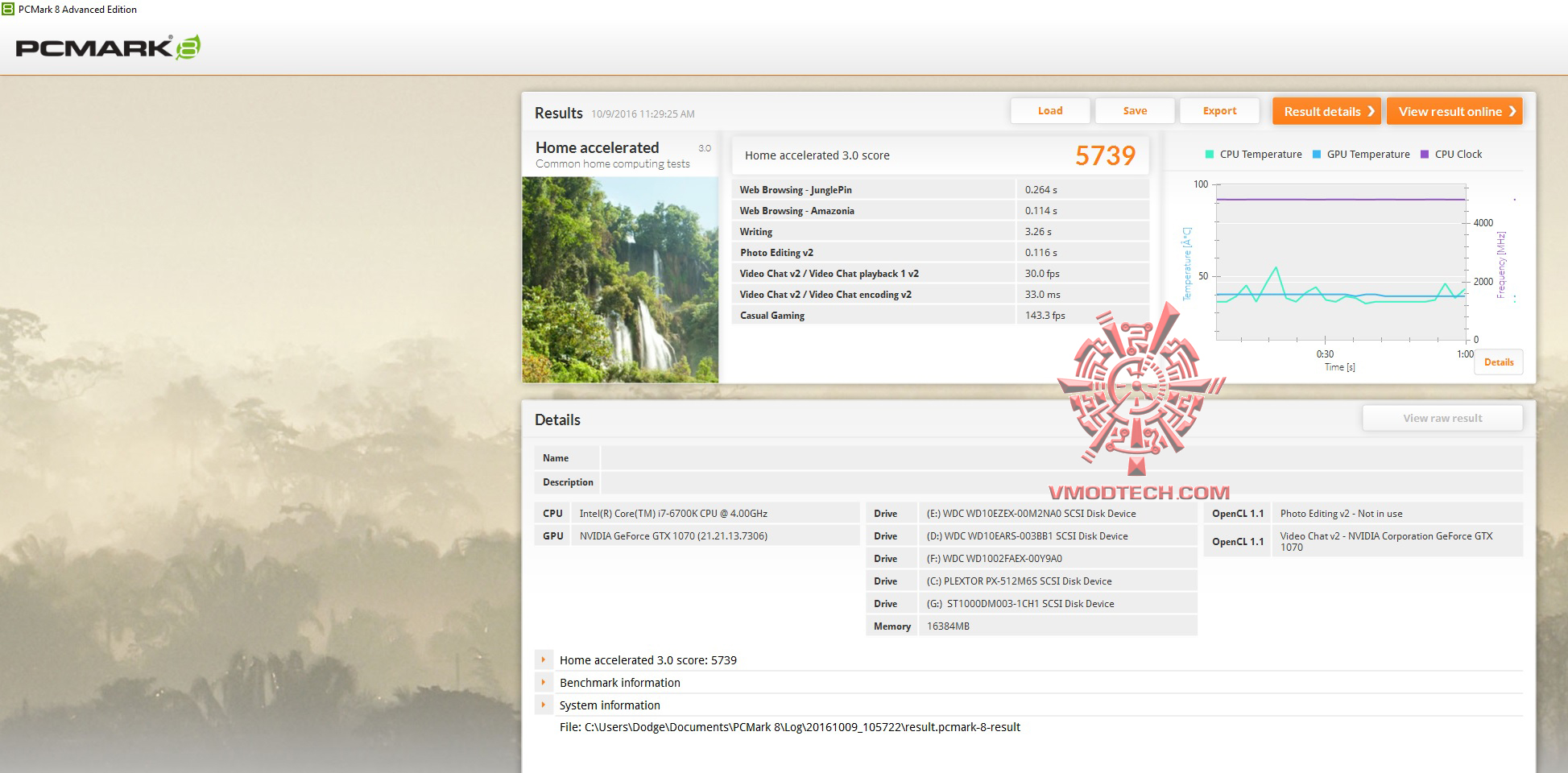1568x773 pixels.
Task: Click the WDC WD10EARS drive entry
Action: point(1027,536)
